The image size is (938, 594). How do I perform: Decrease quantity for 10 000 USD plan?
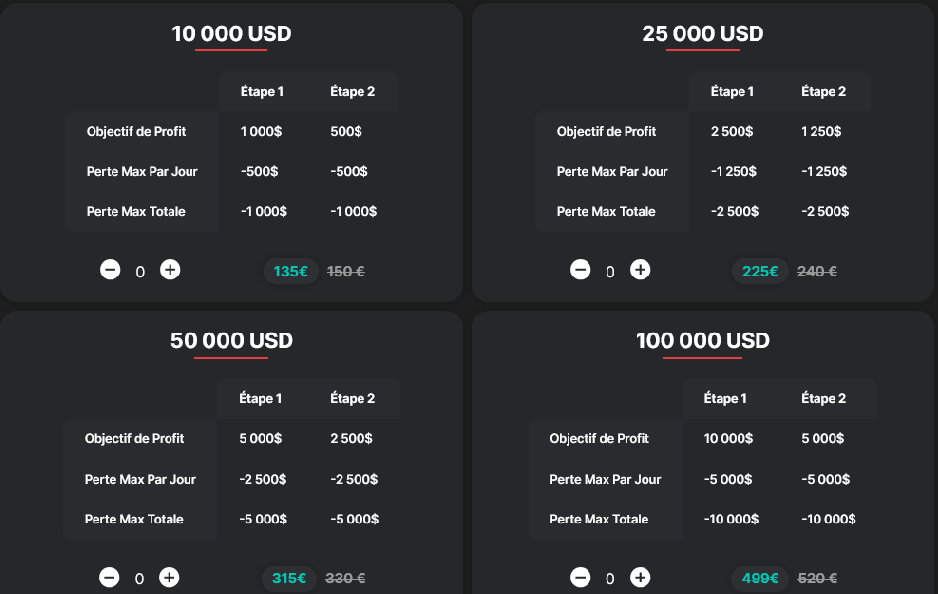110,270
